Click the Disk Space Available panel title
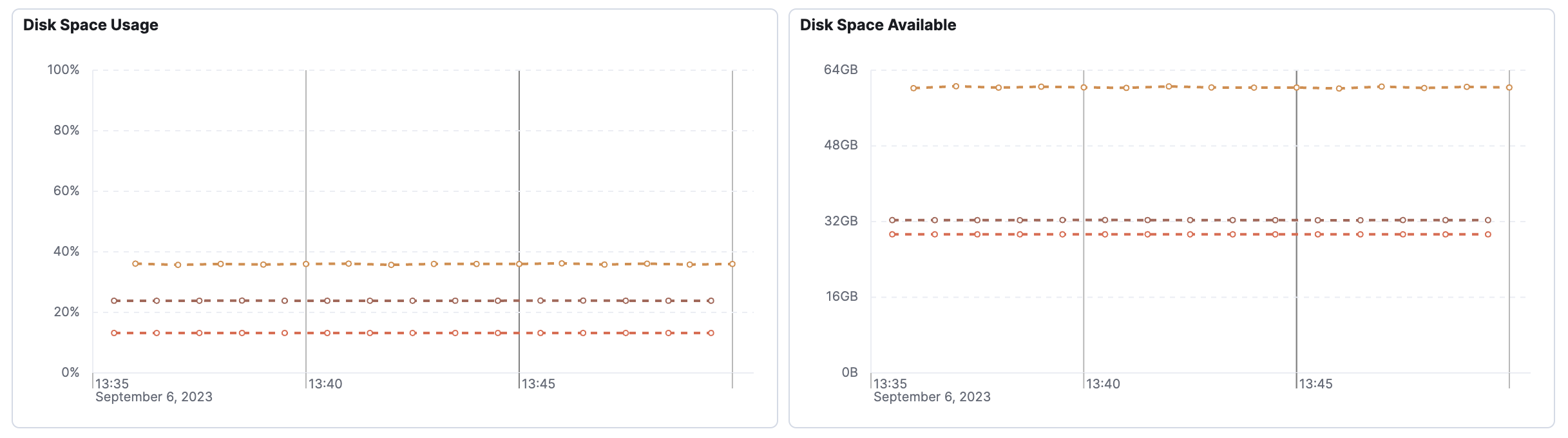Image resolution: width=1568 pixels, height=438 pixels. click(x=877, y=25)
